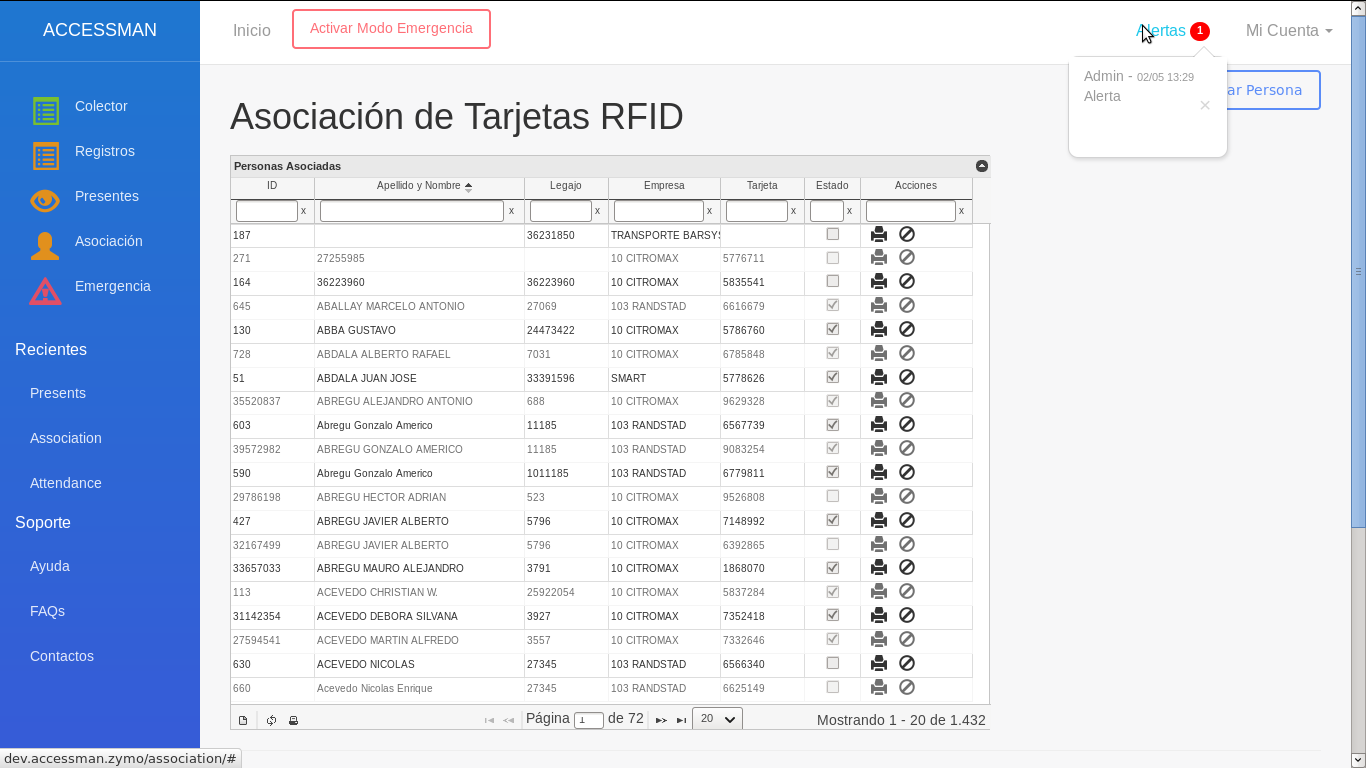Viewport: 1366px width, 768px height.
Task: Jump to last page of the grid
Action: click(681, 720)
